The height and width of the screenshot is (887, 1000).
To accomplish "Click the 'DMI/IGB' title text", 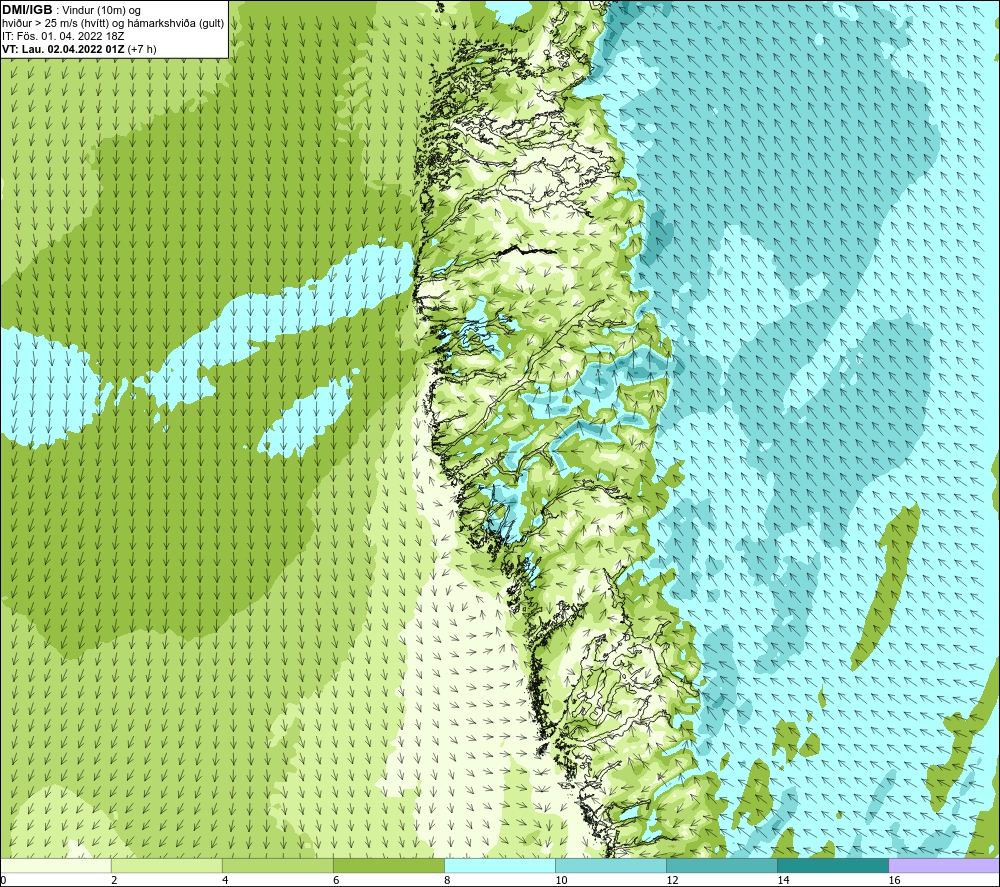I will 27,10.
